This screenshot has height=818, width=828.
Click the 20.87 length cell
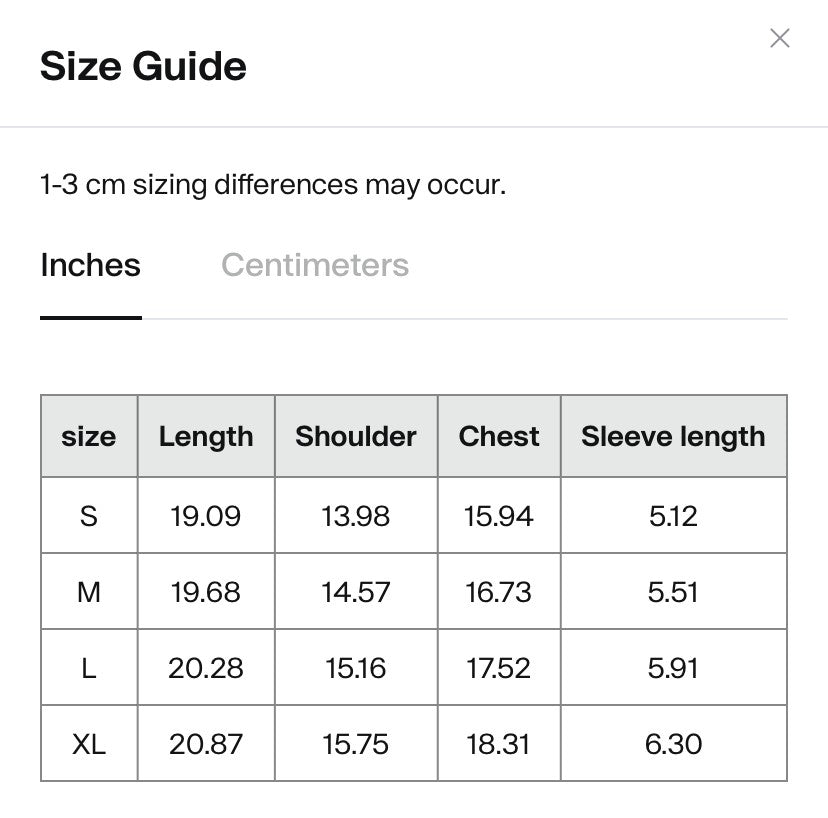tap(206, 744)
